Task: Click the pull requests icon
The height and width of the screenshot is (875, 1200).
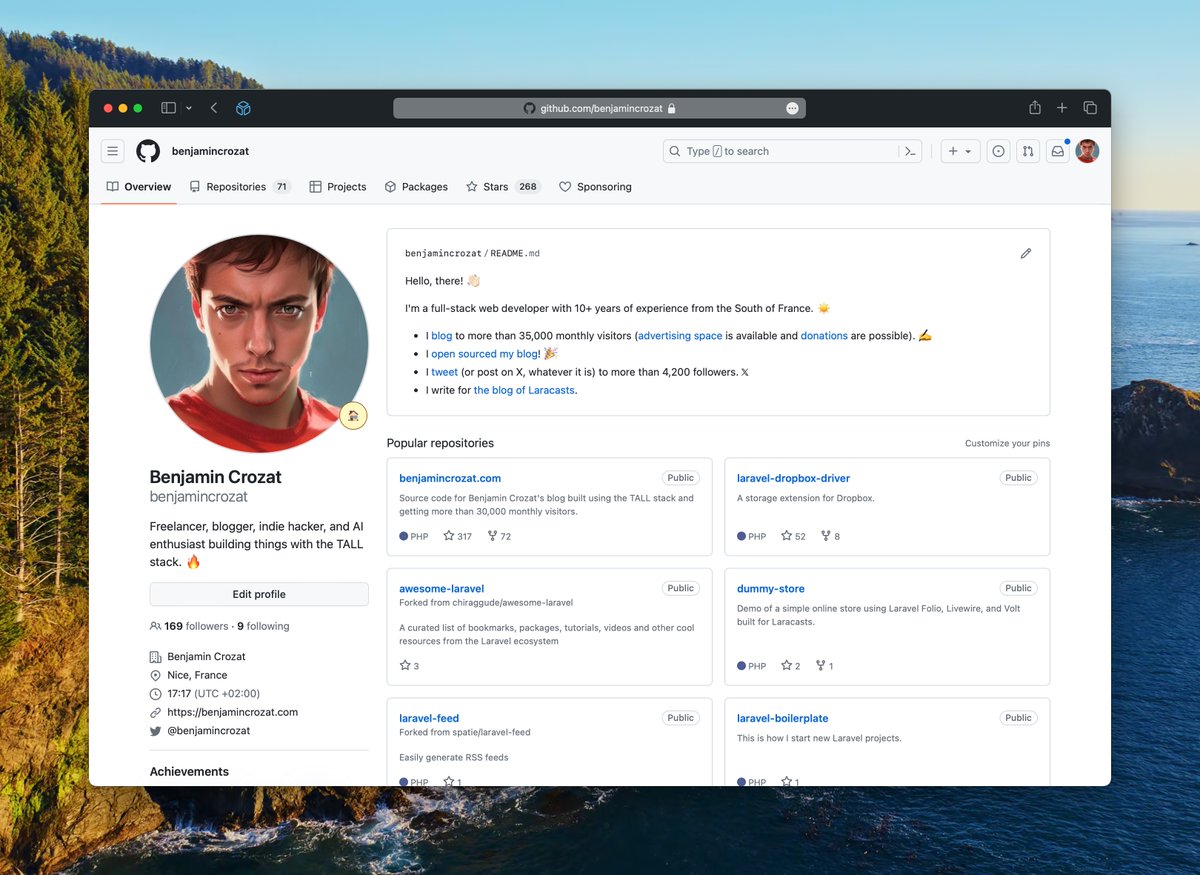Action: pos(1029,150)
